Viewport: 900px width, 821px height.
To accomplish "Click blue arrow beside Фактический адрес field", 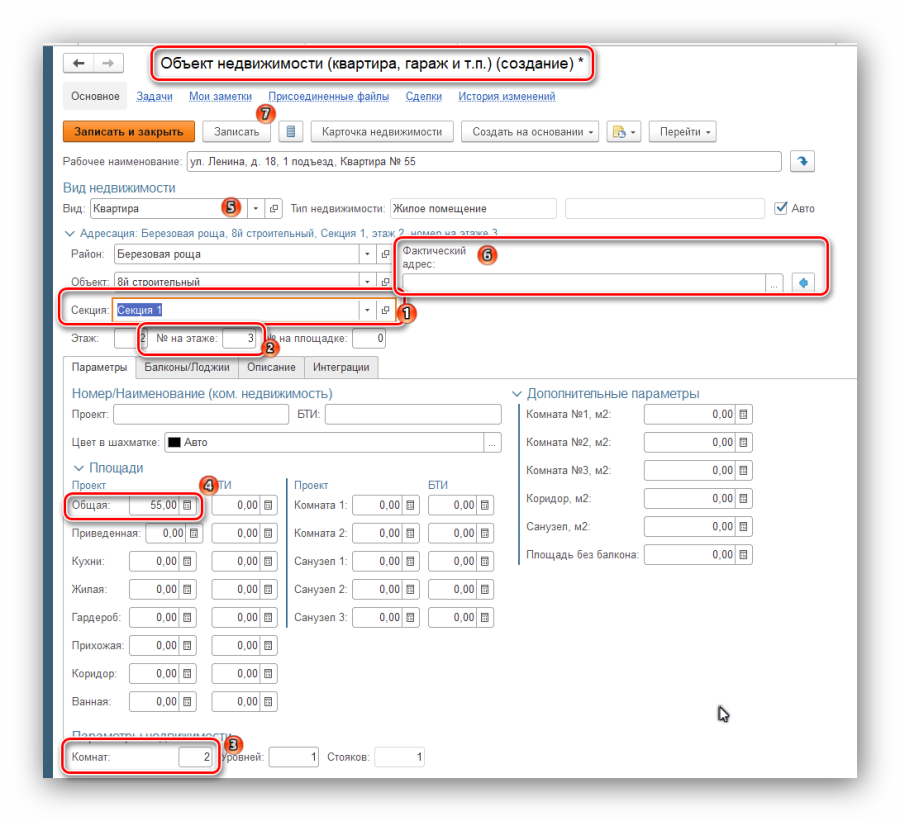I will coord(802,283).
